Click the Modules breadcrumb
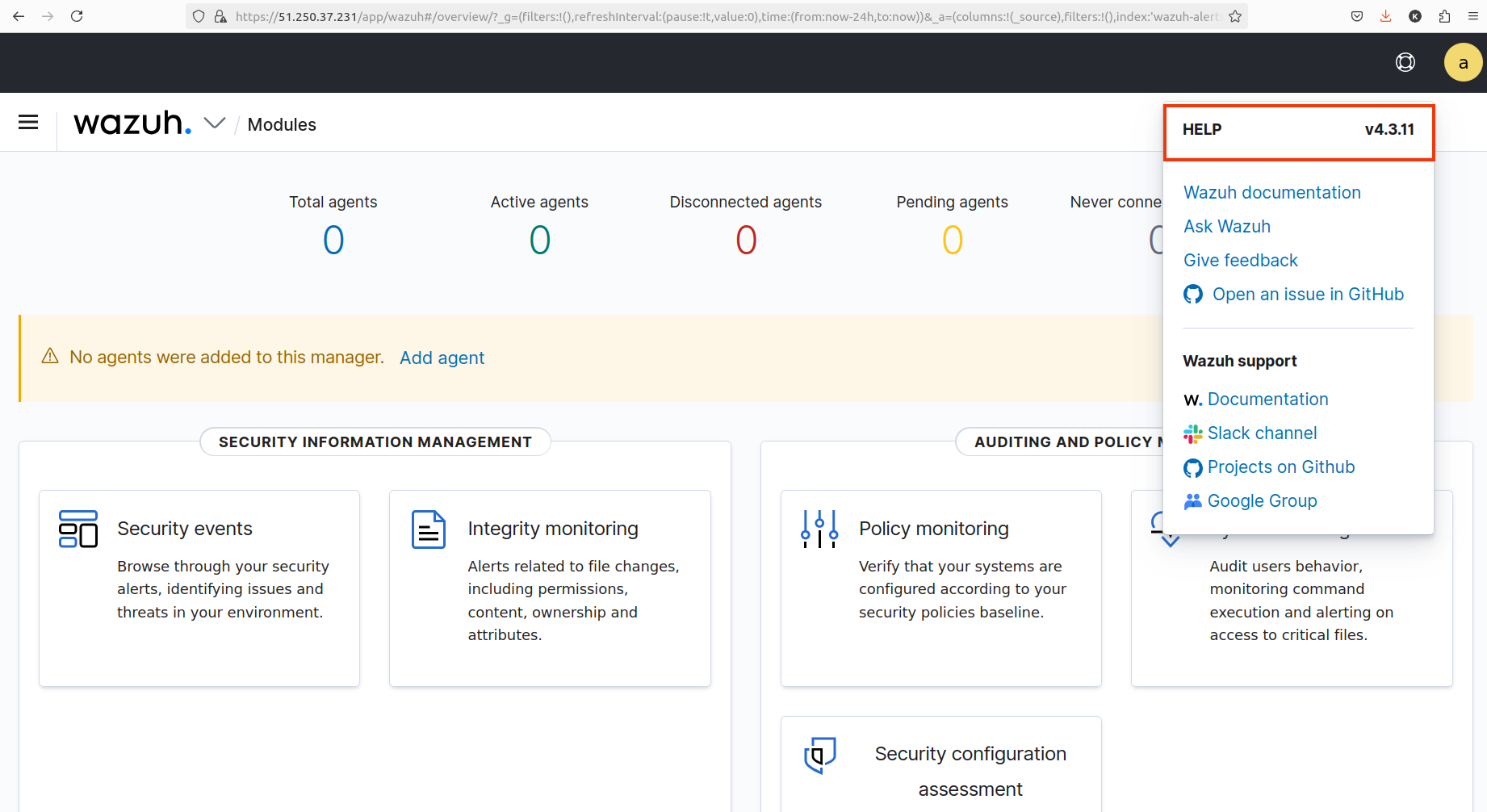This screenshot has height=812, width=1487. (x=282, y=124)
